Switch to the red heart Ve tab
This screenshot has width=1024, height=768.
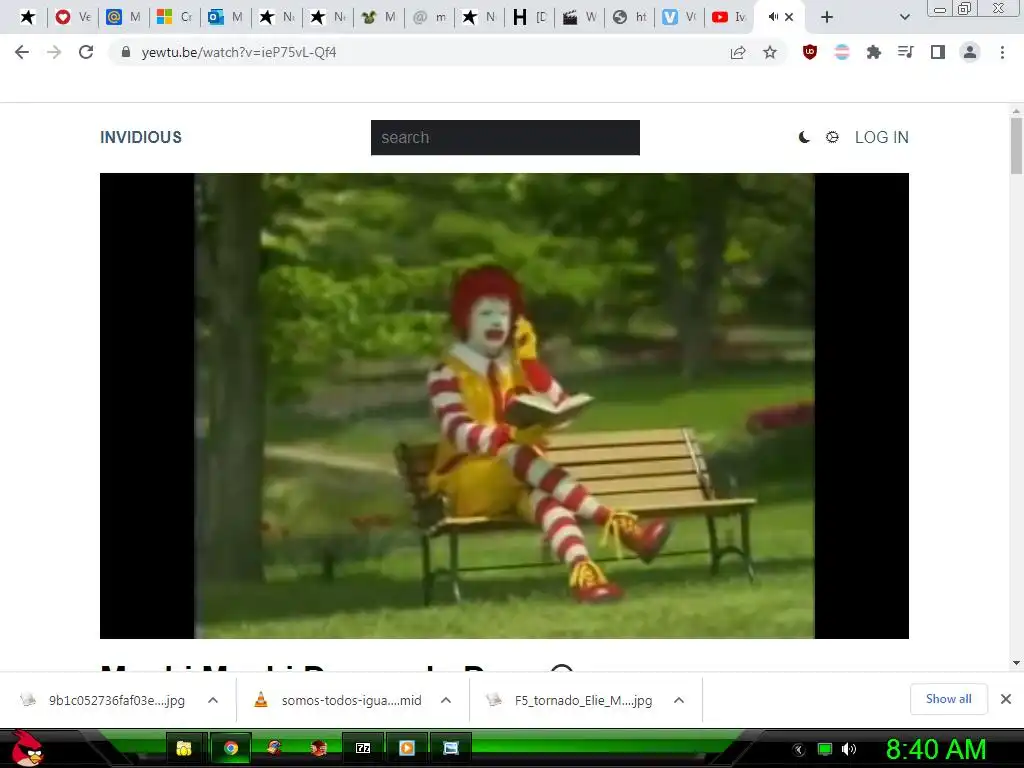(x=73, y=17)
